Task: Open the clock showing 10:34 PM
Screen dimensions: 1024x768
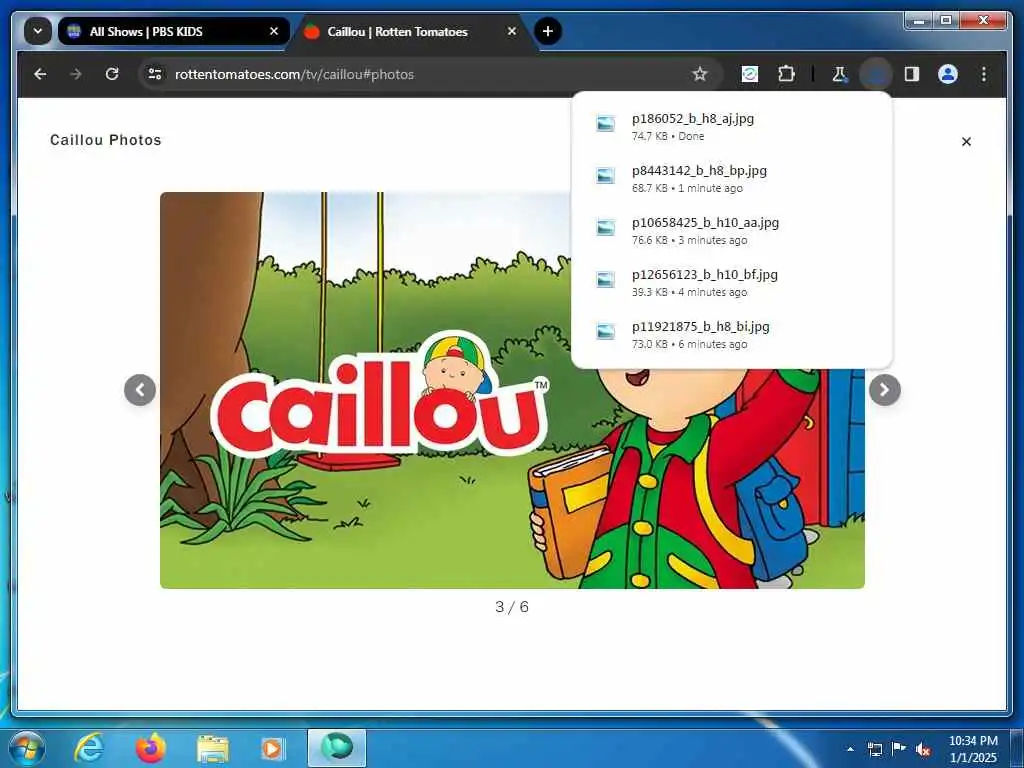Action: pos(973,748)
